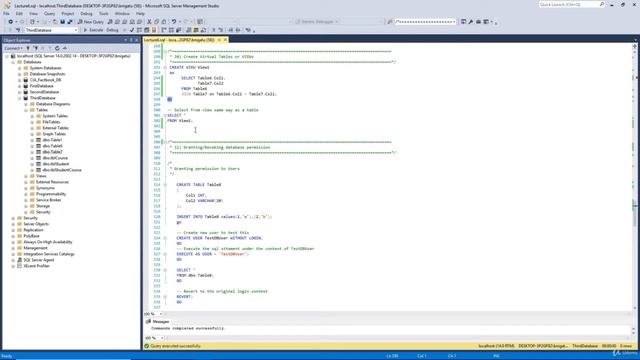This screenshot has width=640, height=360.
Task: Open the Window menu
Action: [x=122, y=13]
